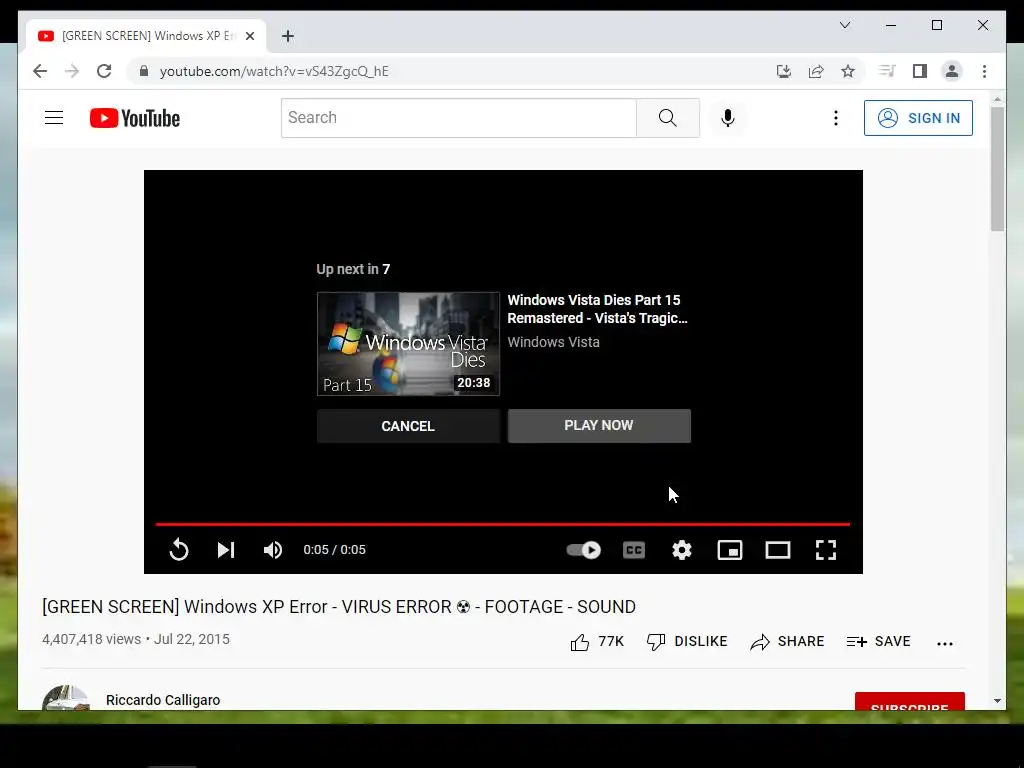1024x768 pixels.
Task: Reload the current page
Action: pyautogui.click(x=104, y=71)
